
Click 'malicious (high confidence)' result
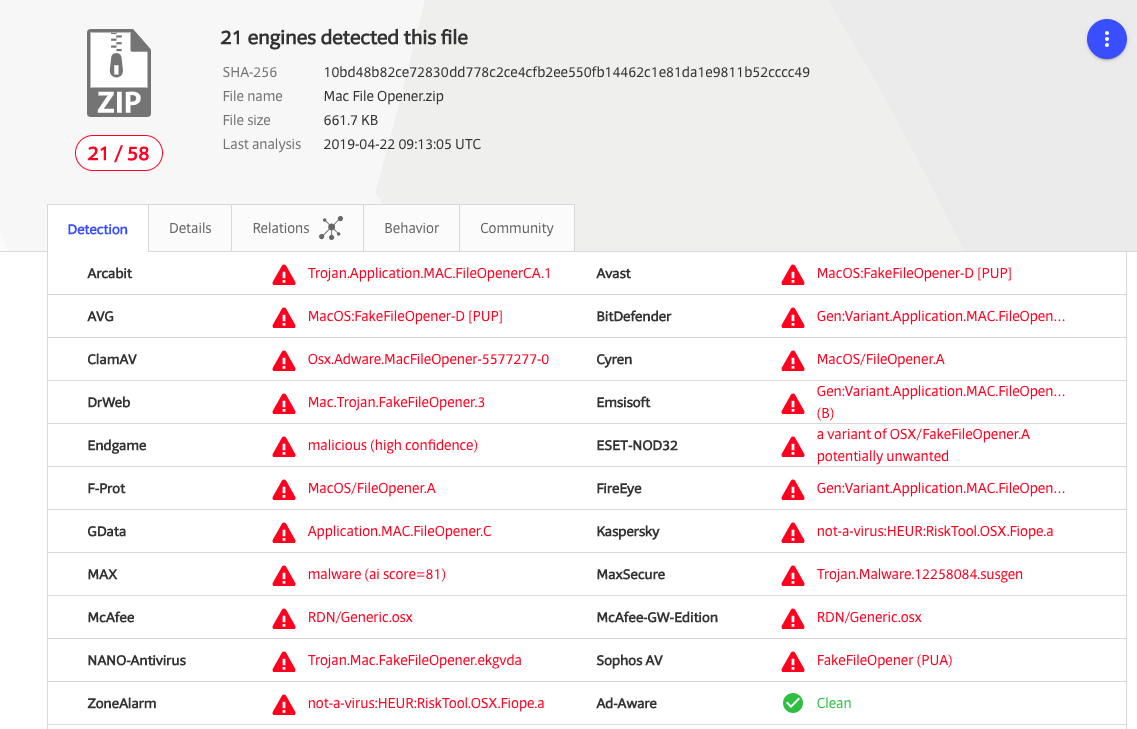tap(392, 445)
